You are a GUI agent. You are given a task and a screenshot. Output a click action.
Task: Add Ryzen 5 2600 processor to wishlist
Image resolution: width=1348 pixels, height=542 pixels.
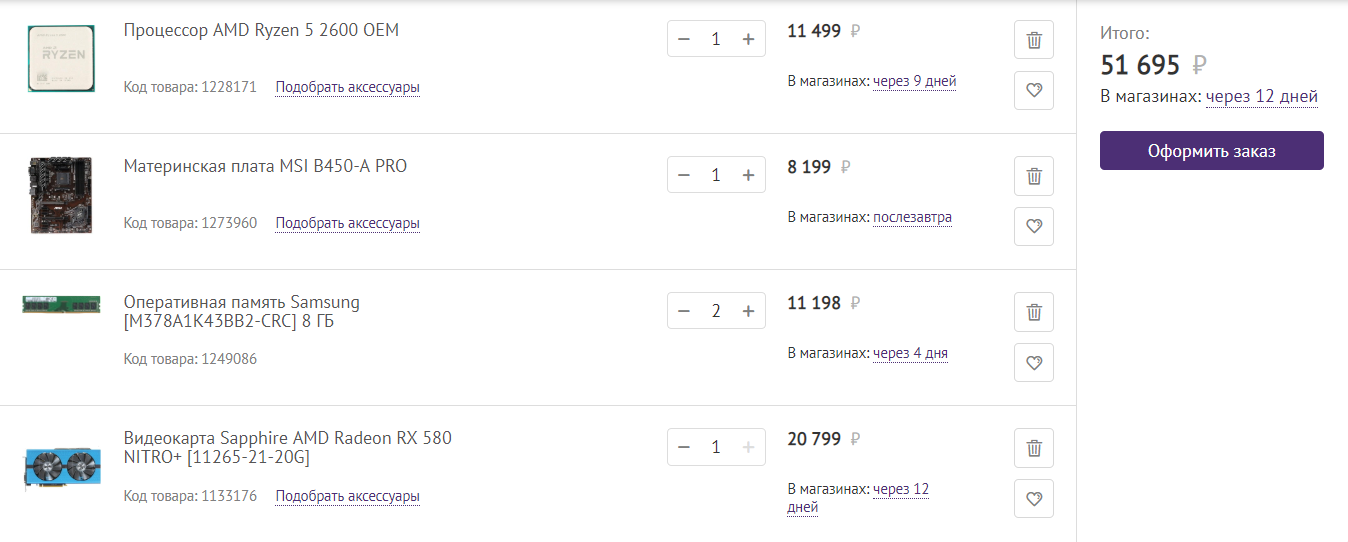point(1034,91)
